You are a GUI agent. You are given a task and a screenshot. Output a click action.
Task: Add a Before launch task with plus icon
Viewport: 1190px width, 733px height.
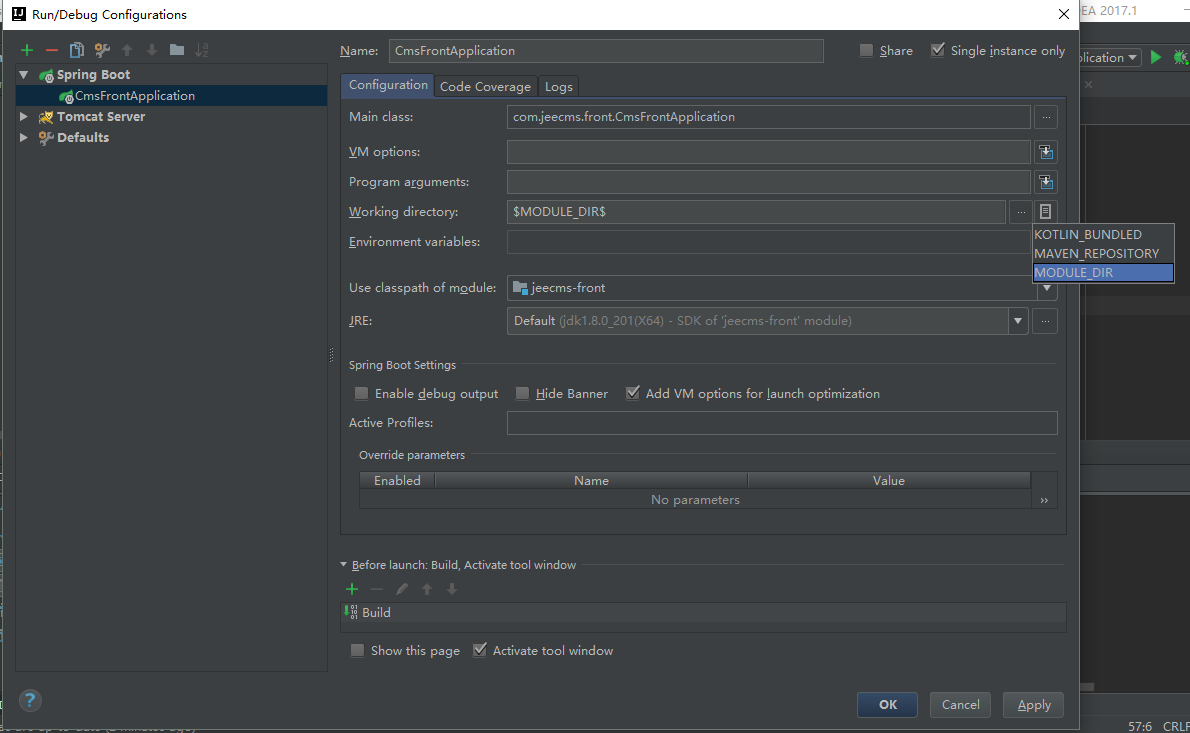[352, 589]
